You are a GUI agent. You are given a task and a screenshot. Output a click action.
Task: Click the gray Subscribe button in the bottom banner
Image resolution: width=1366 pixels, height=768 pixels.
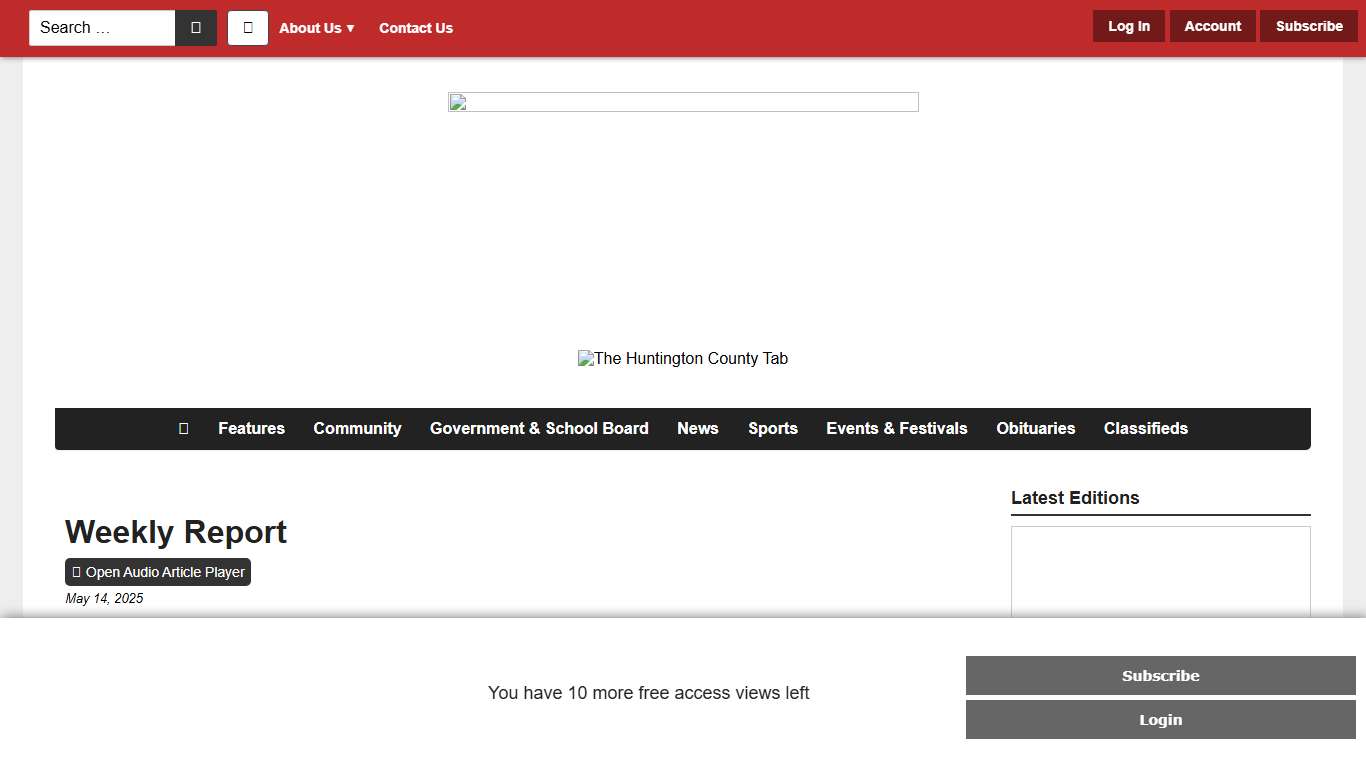(x=1160, y=676)
